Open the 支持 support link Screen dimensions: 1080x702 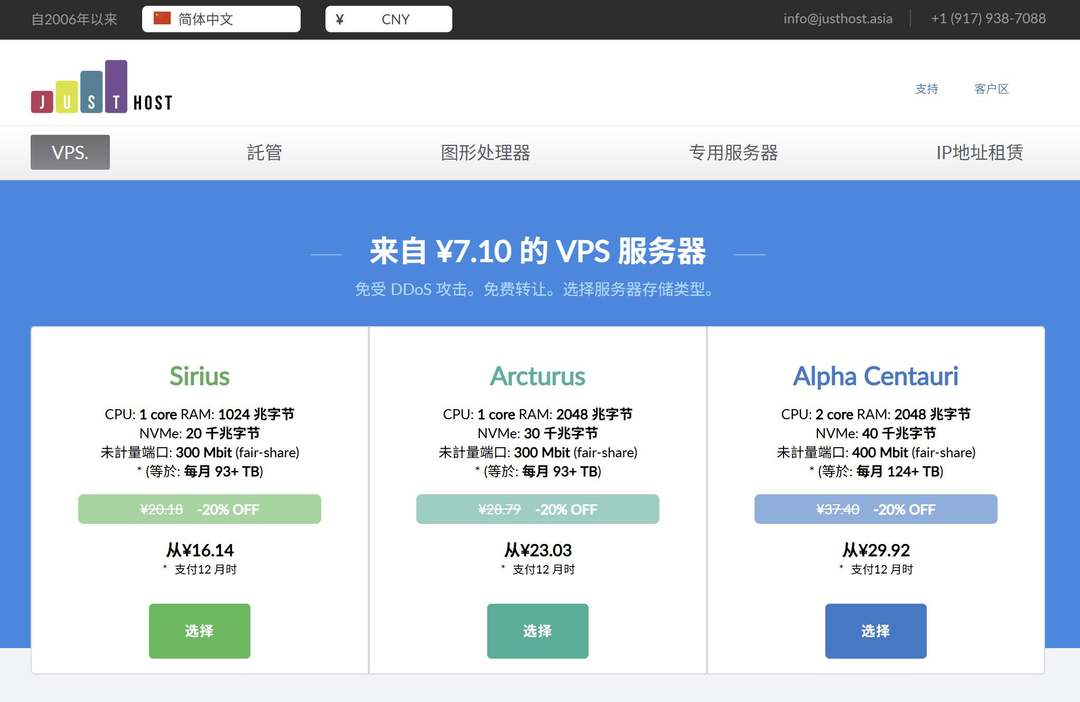[926, 89]
